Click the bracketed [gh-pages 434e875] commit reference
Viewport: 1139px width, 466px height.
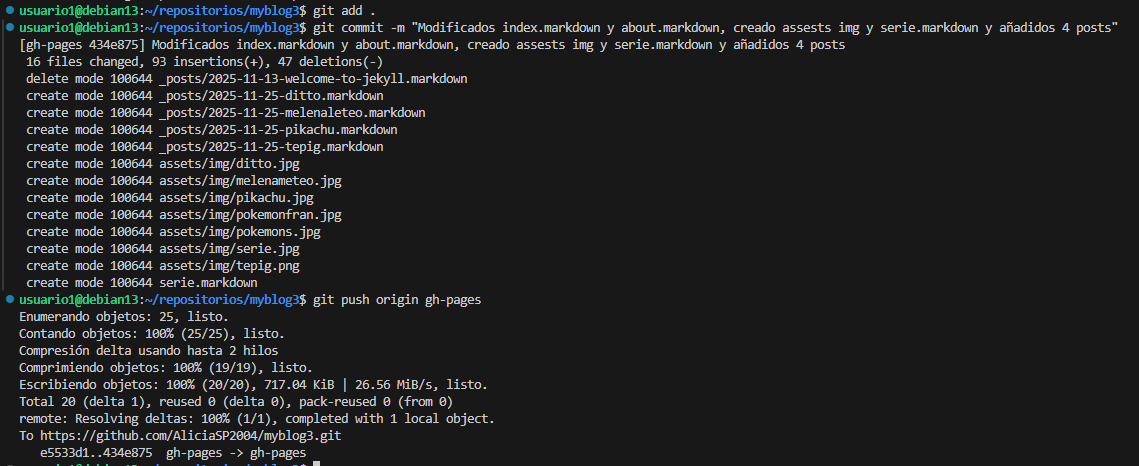[82, 44]
